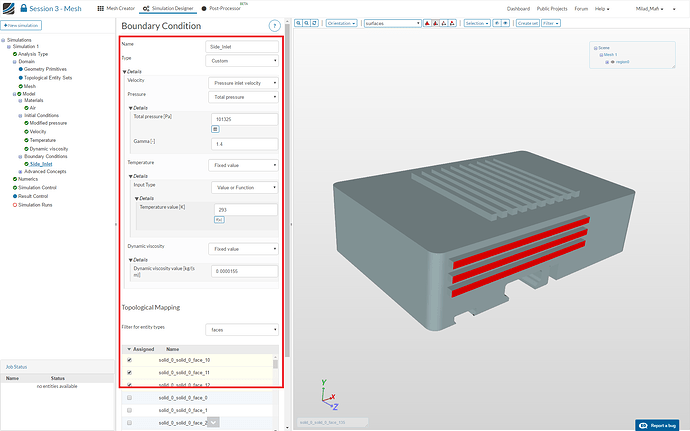Uncheck solid_0_solid_0_face_11 checkbox
690x431 pixels.
tap(129, 372)
